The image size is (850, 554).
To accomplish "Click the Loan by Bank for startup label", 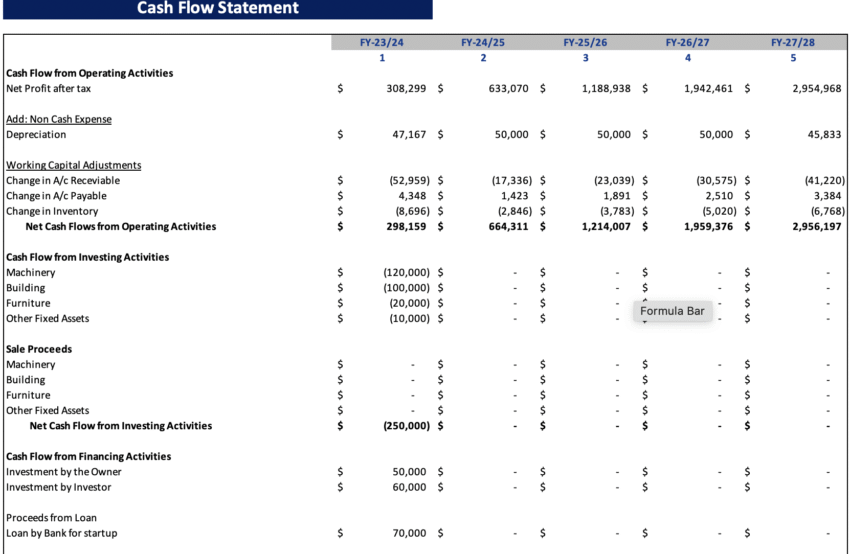I will coord(61,533).
